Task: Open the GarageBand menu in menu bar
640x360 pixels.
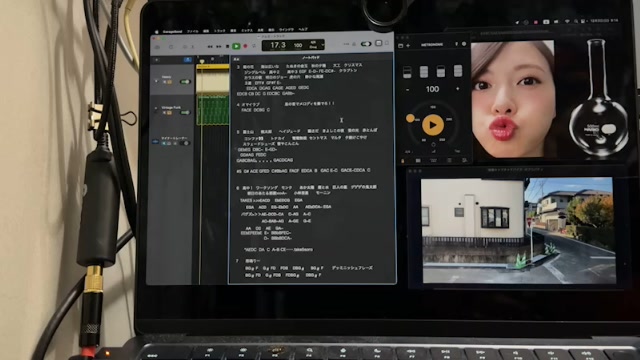Action: 172,31
